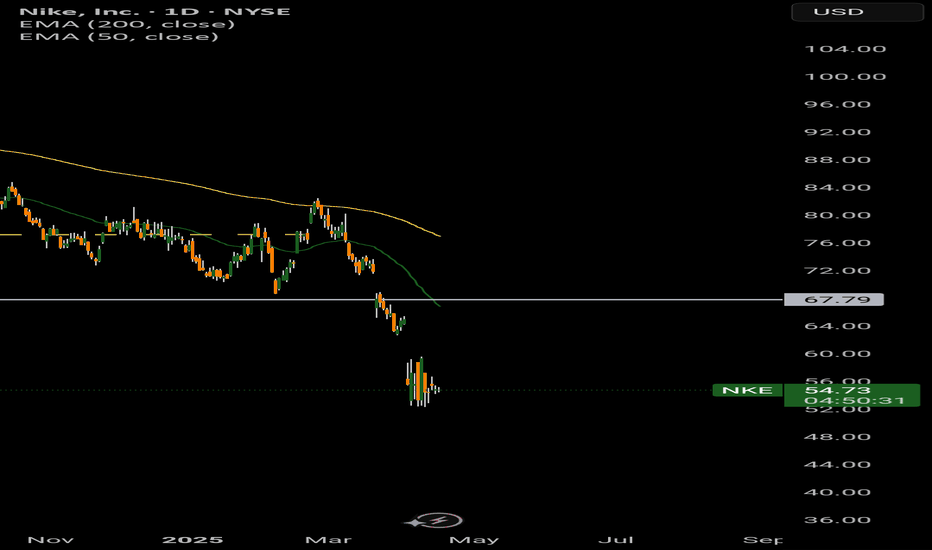Viewport: 932px width, 550px height.
Task: Select the EMA (200, close) indicator label
Action: [127, 24]
